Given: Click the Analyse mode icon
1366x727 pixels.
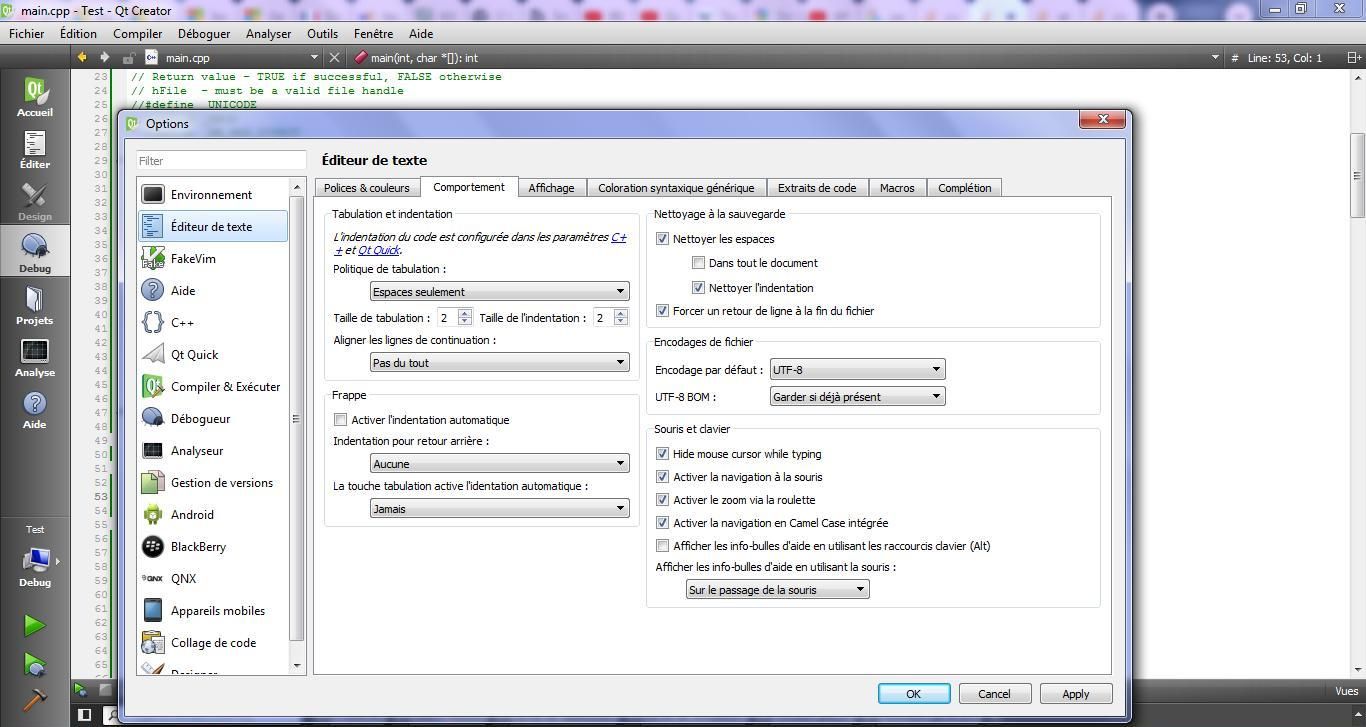Looking at the screenshot, I should coord(34,358).
